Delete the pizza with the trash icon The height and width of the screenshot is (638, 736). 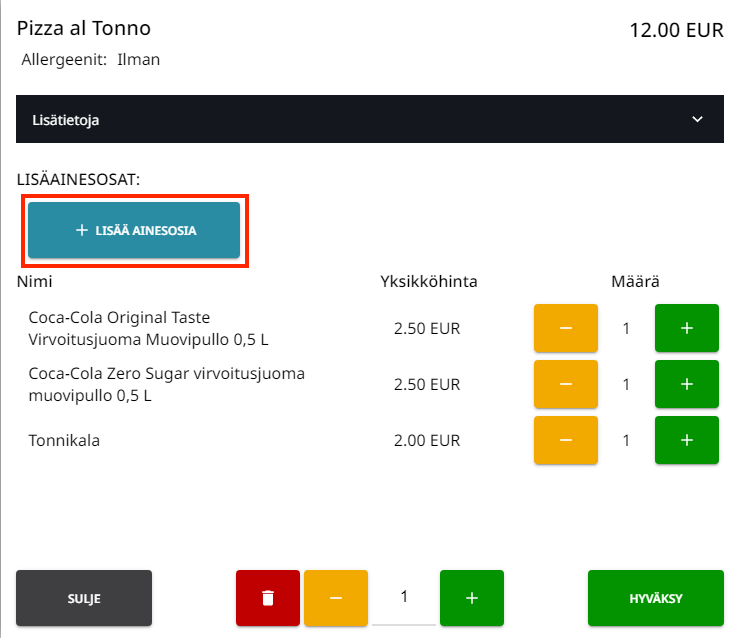tap(267, 598)
